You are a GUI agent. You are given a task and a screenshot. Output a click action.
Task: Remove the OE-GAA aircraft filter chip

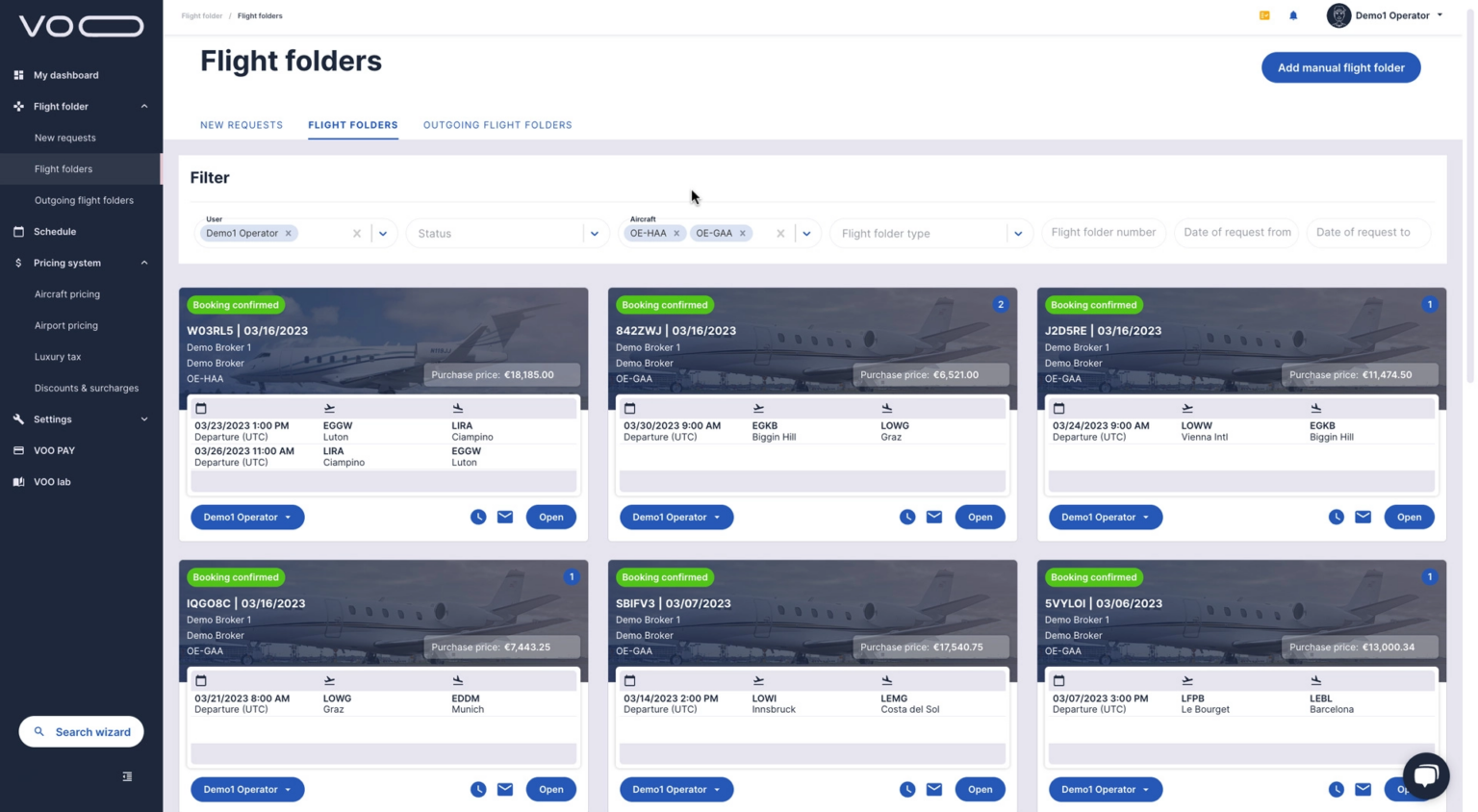pos(743,233)
